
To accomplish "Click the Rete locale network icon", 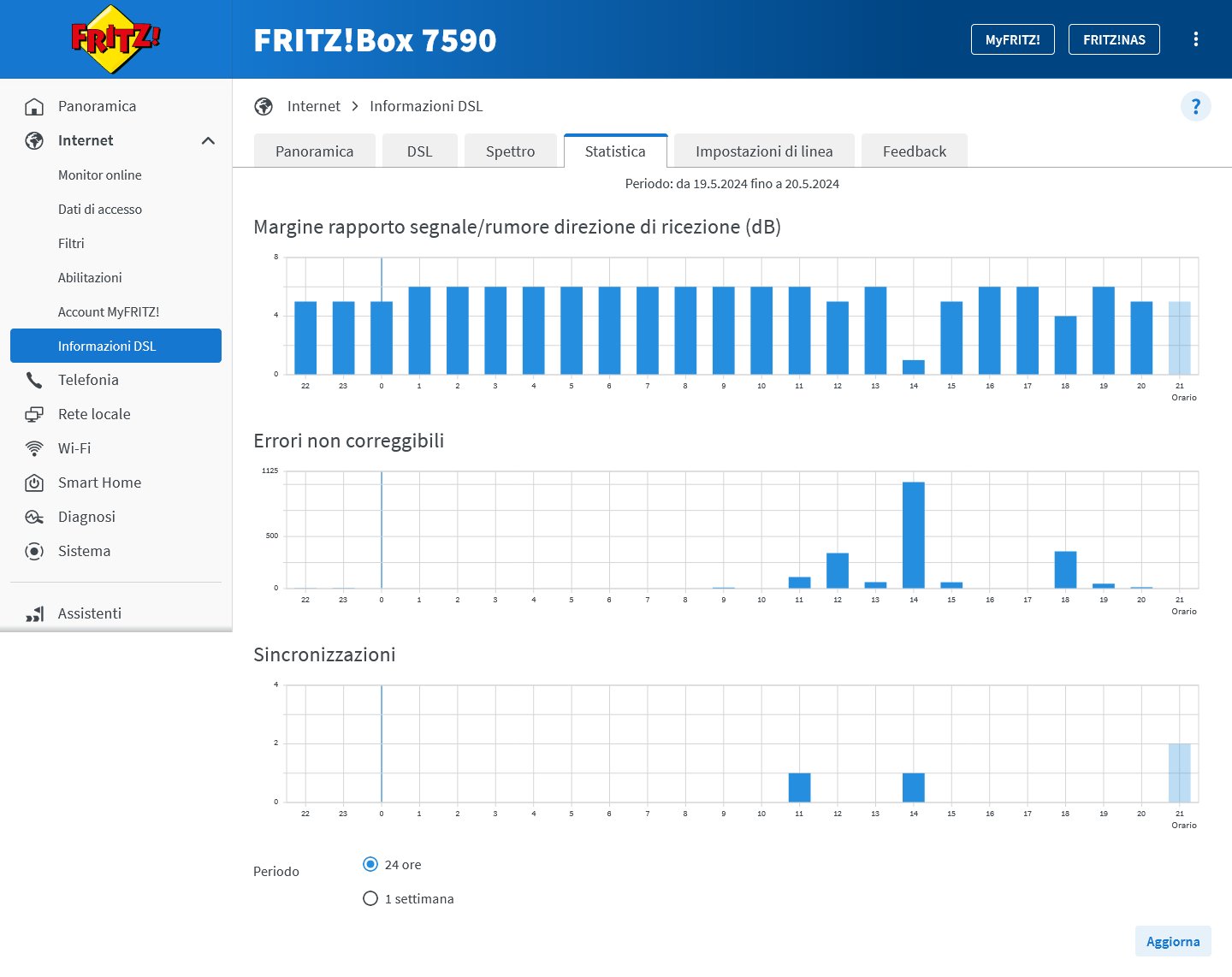I will pyautogui.click(x=34, y=414).
